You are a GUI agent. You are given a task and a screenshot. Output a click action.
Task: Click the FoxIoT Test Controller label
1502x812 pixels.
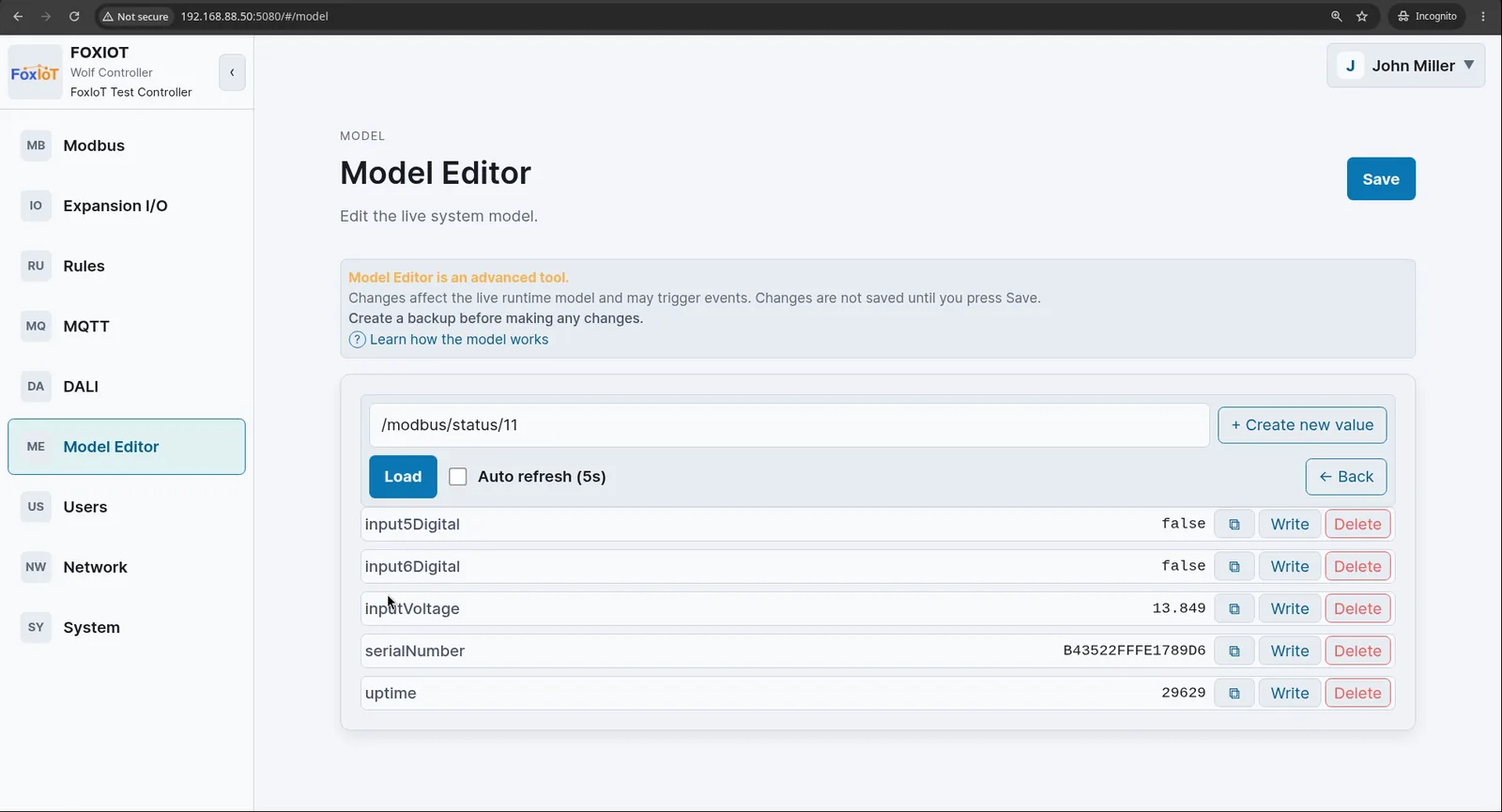coord(131,92)
